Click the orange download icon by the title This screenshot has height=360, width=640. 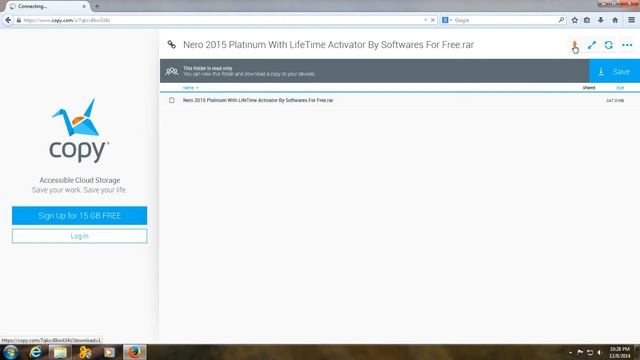[574, 44]
